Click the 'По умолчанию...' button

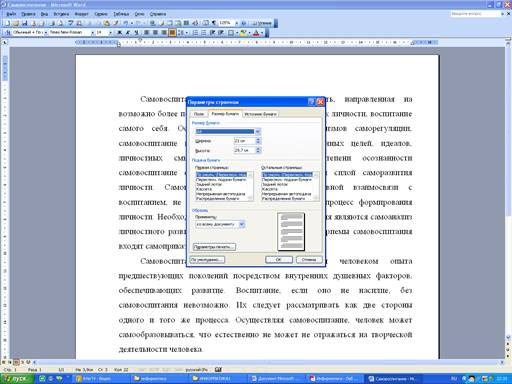(x=207, y=259)
